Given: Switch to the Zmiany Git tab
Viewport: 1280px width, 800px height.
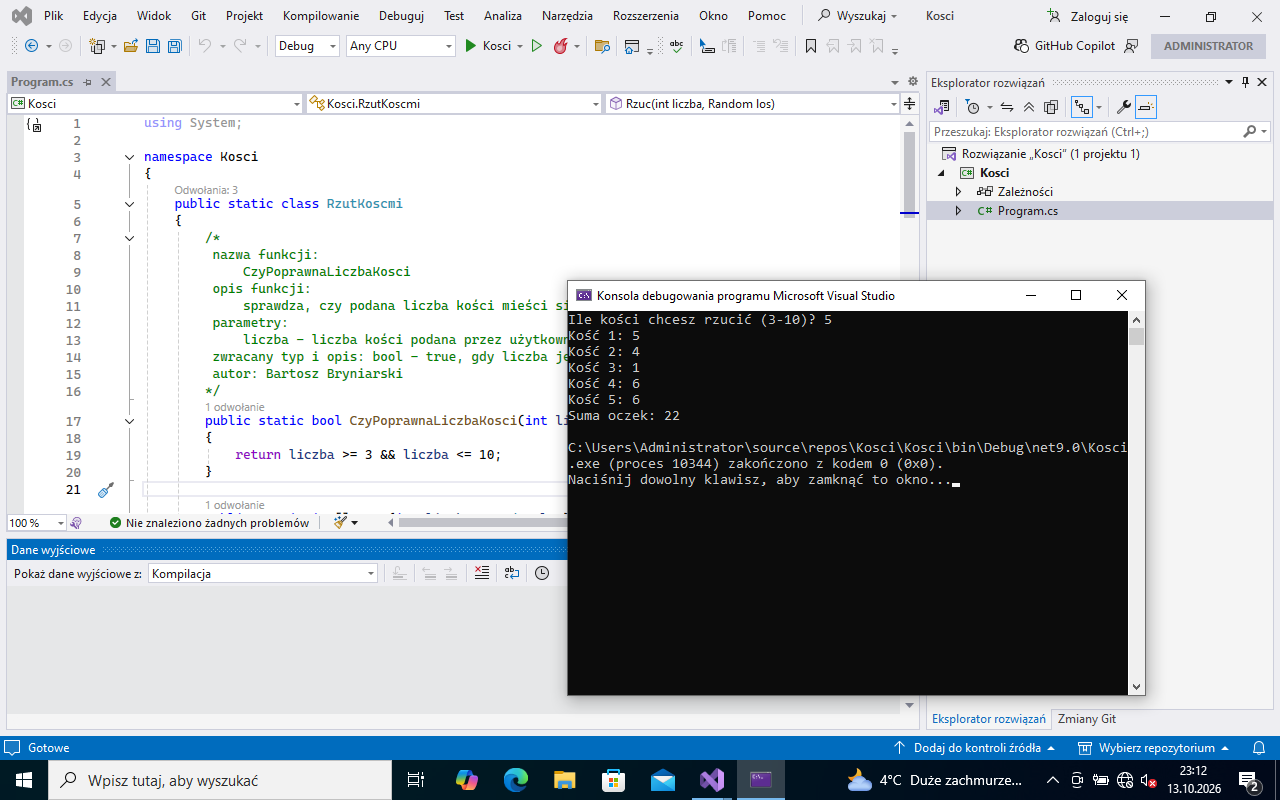Looking at the screenshot, I should point(1087,719).
